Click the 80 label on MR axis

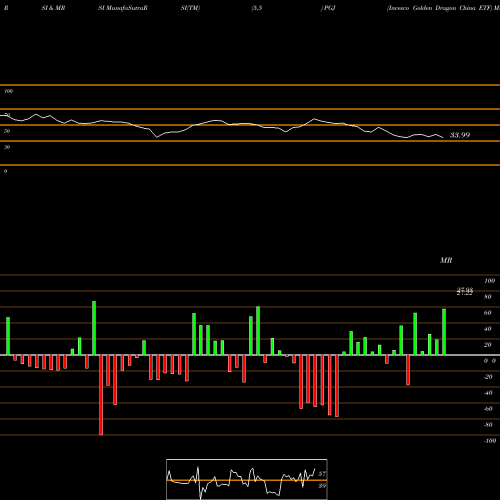click(x=488, y=297)
